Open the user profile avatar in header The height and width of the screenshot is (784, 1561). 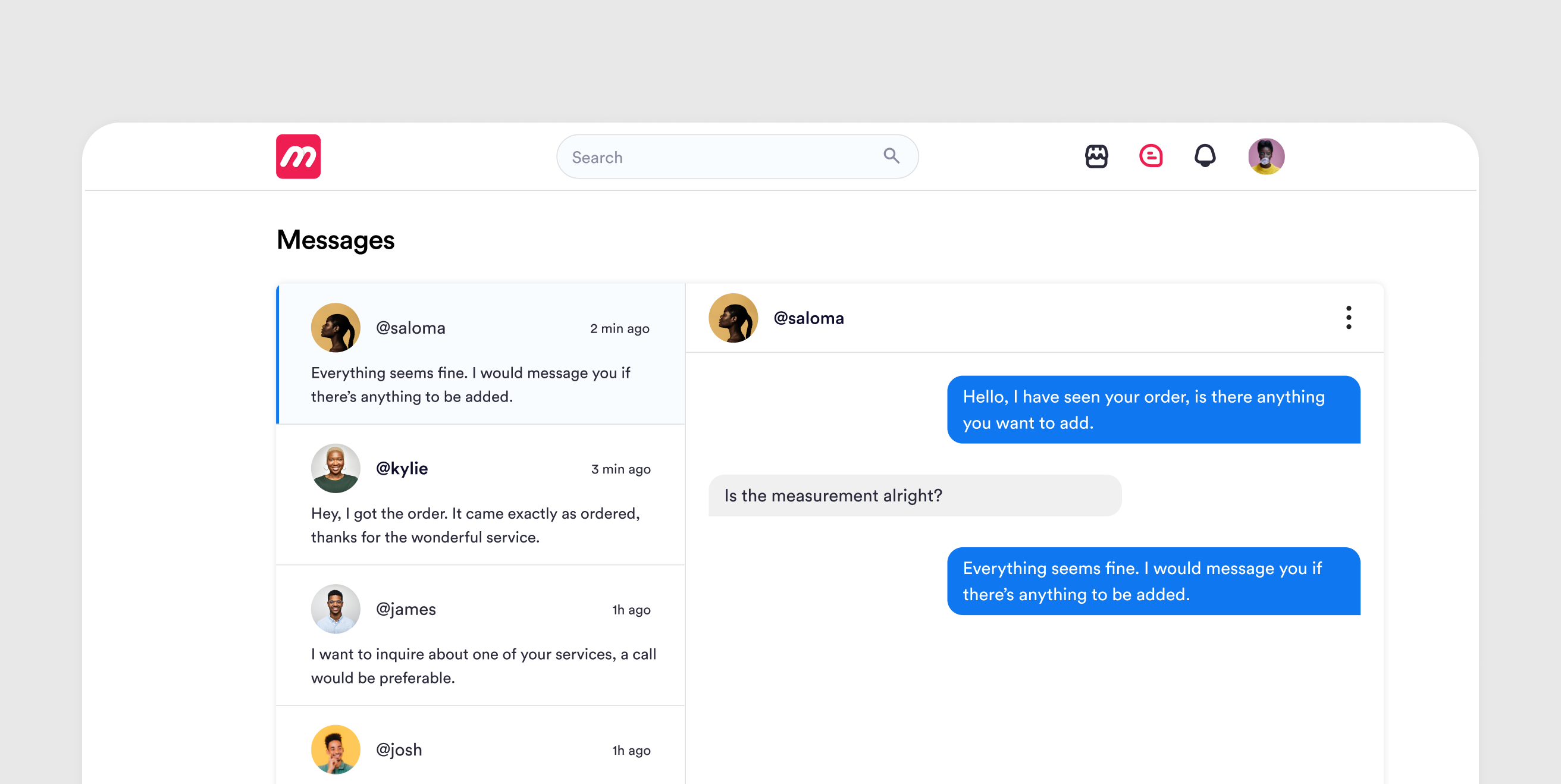(1266, 156)
